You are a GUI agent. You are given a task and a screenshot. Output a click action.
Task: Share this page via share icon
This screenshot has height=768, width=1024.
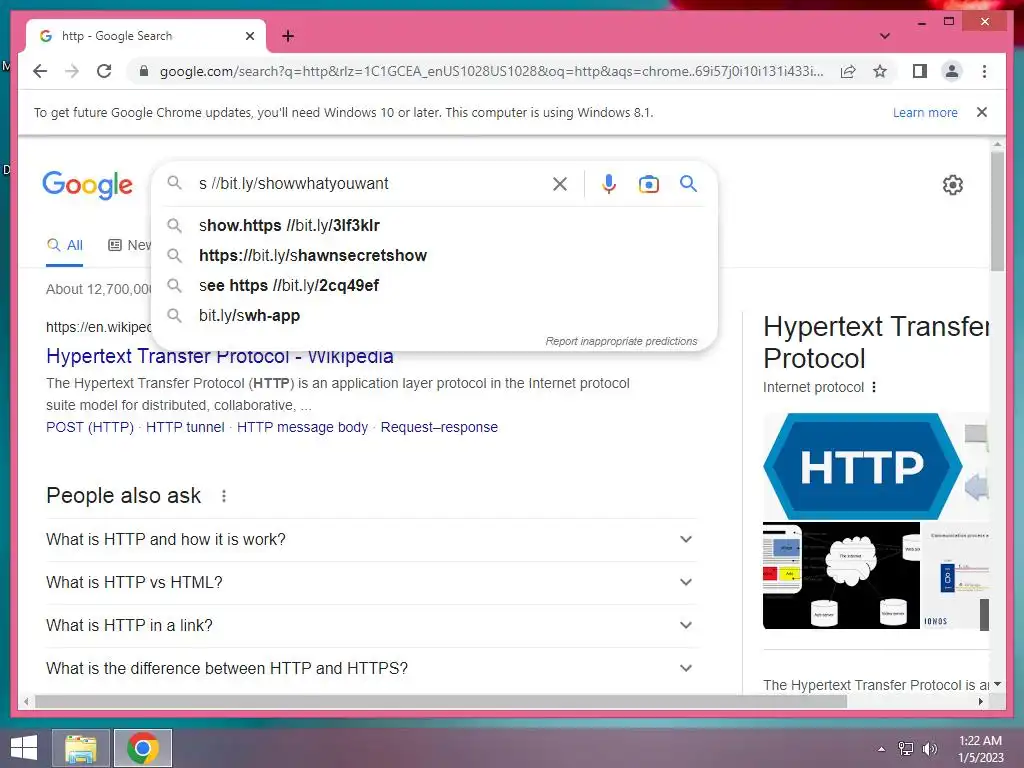click(848, 71)
